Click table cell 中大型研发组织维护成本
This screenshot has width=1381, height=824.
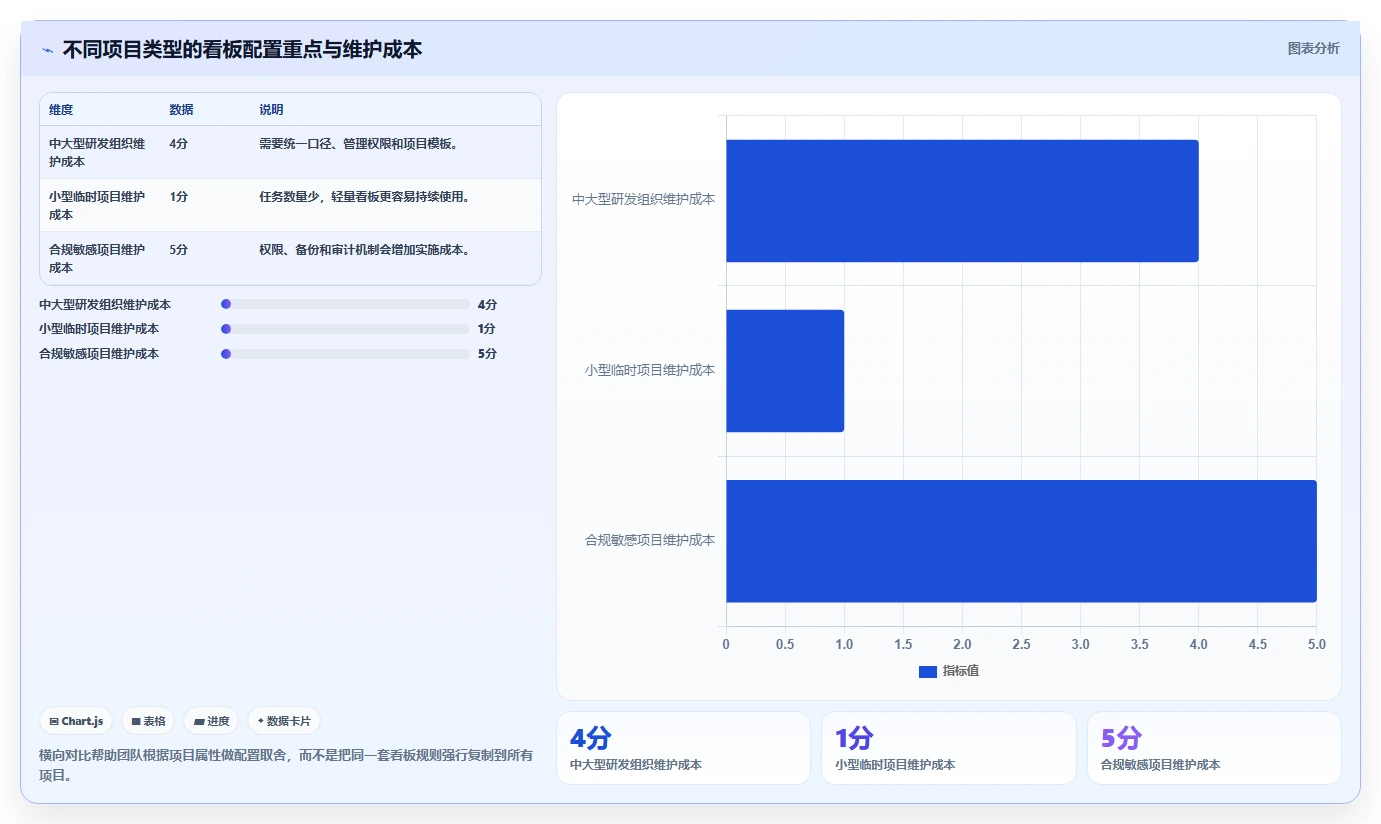pos(98,152)
